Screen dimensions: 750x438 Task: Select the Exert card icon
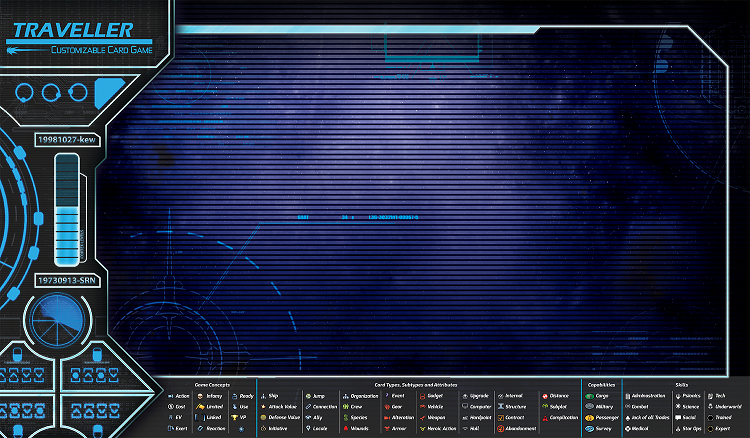(170, 428)
